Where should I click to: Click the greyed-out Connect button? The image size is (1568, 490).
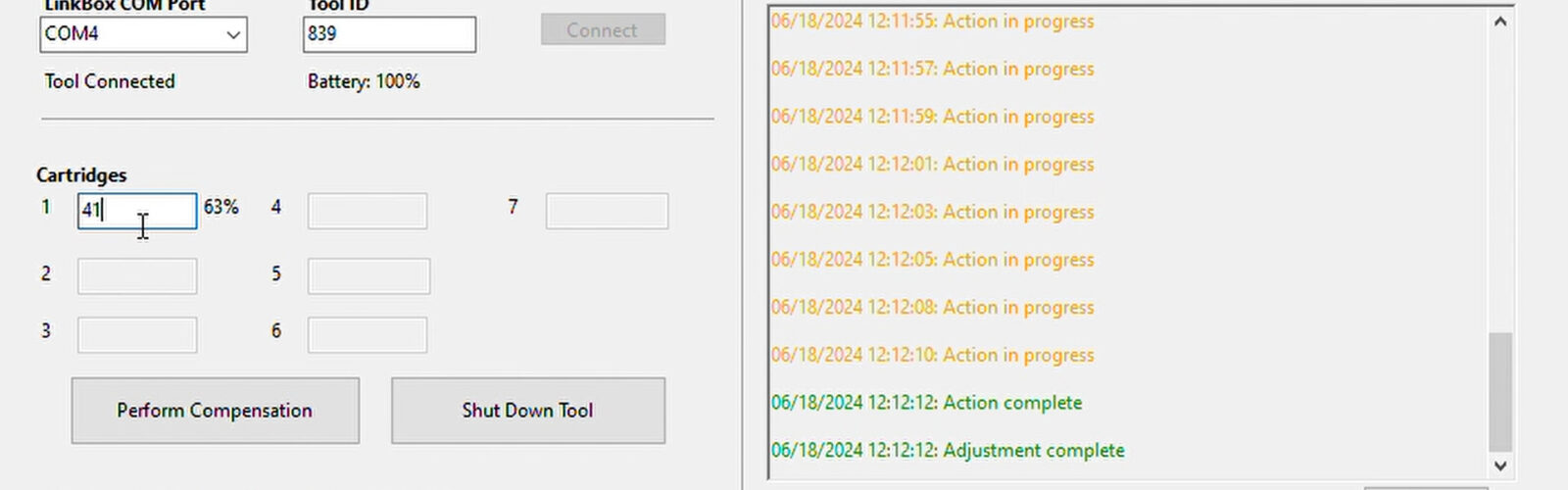[603, 30]
